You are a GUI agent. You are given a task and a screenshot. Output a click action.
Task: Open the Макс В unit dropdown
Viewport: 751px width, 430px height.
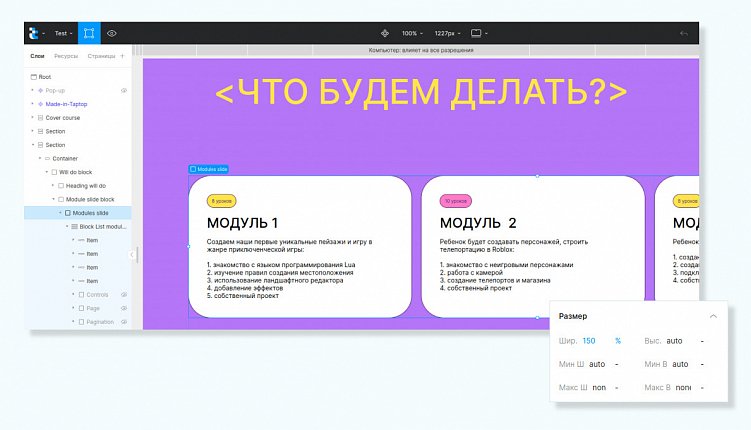(702, 387)
